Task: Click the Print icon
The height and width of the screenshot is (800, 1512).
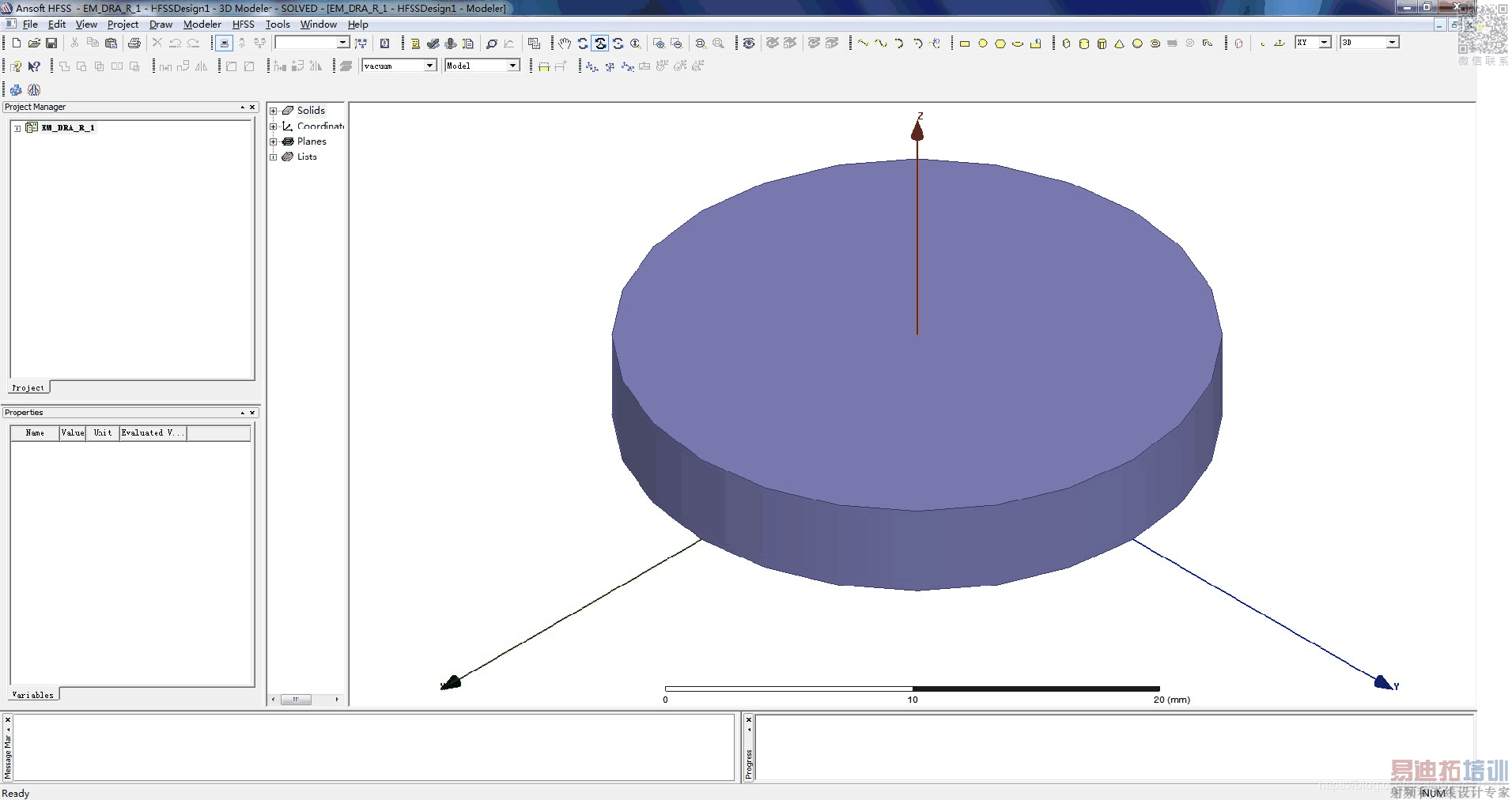Action: pyautogui.click(x=134, y=43)
